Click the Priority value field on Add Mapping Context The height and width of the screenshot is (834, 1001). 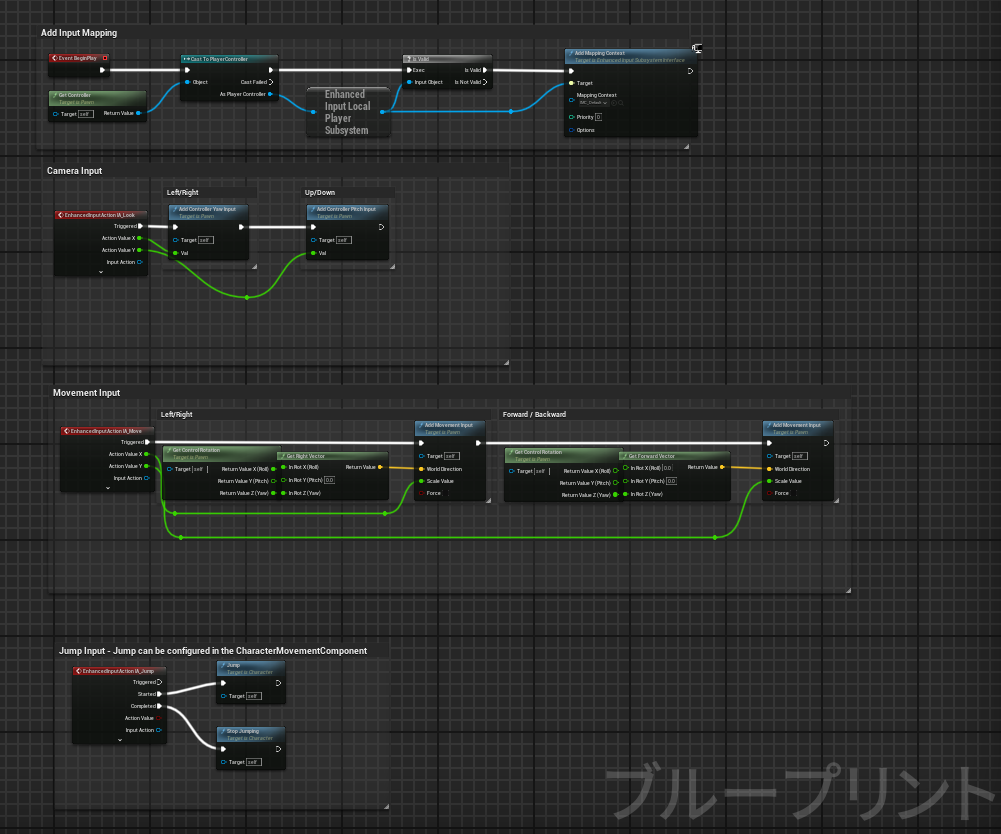(599, 117)
